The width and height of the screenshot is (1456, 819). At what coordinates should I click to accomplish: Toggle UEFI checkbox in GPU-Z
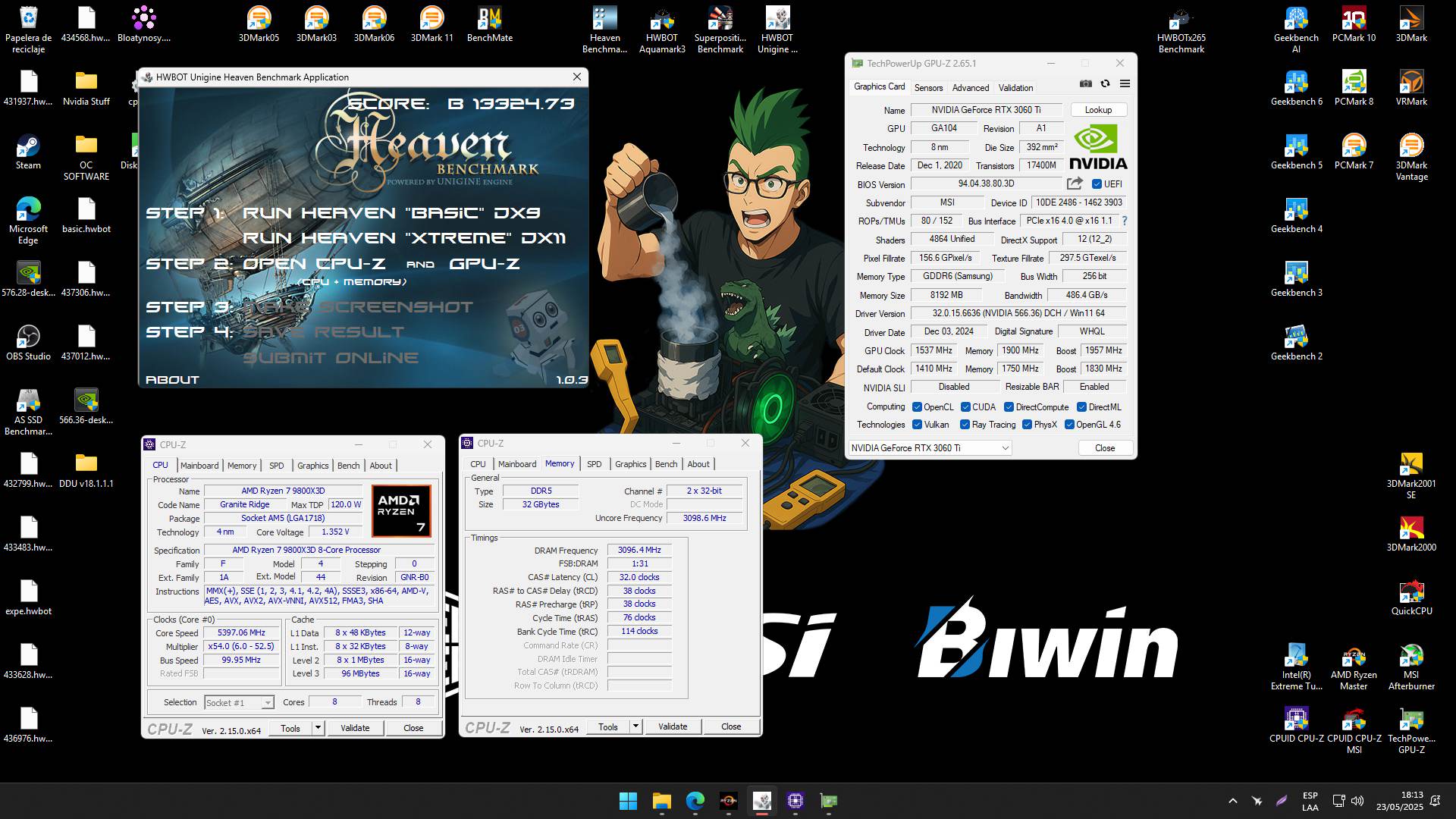[x=1097, y=184]
